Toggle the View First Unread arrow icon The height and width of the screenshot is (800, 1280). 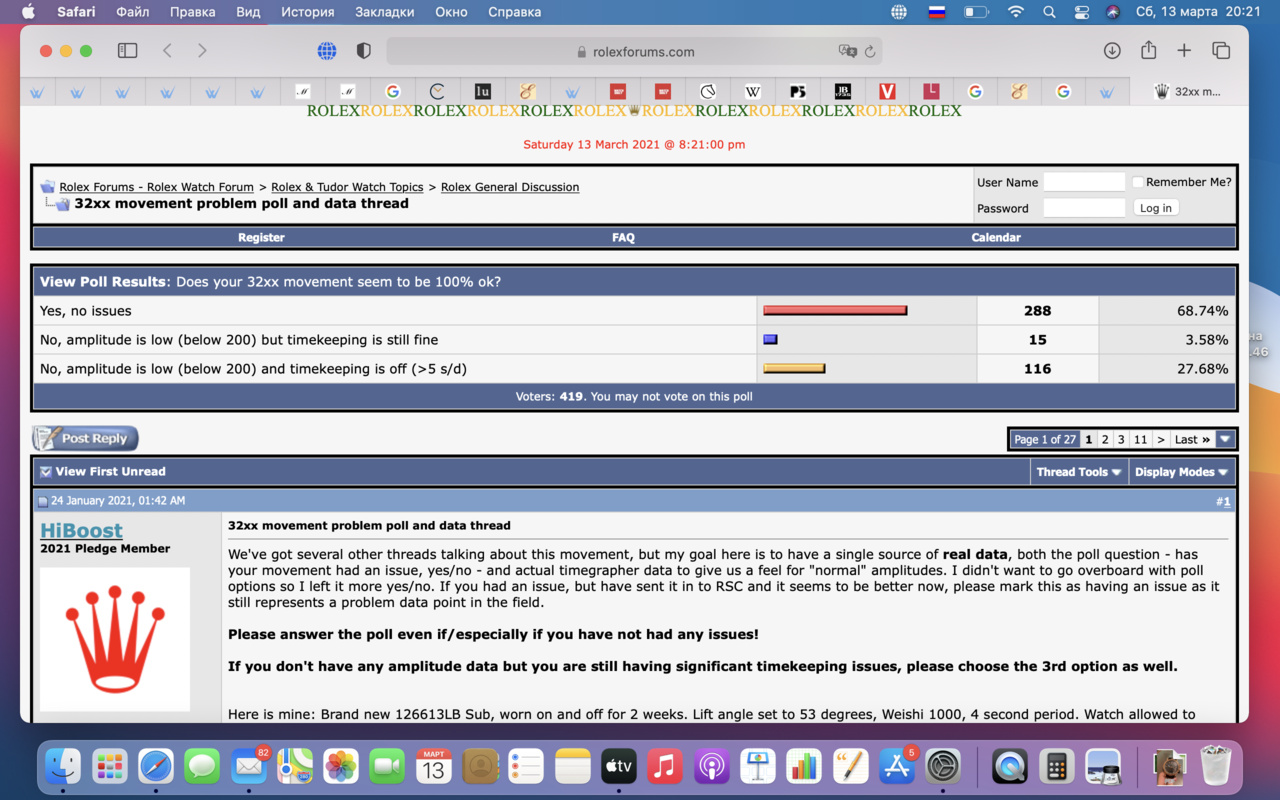click(45, 472)
